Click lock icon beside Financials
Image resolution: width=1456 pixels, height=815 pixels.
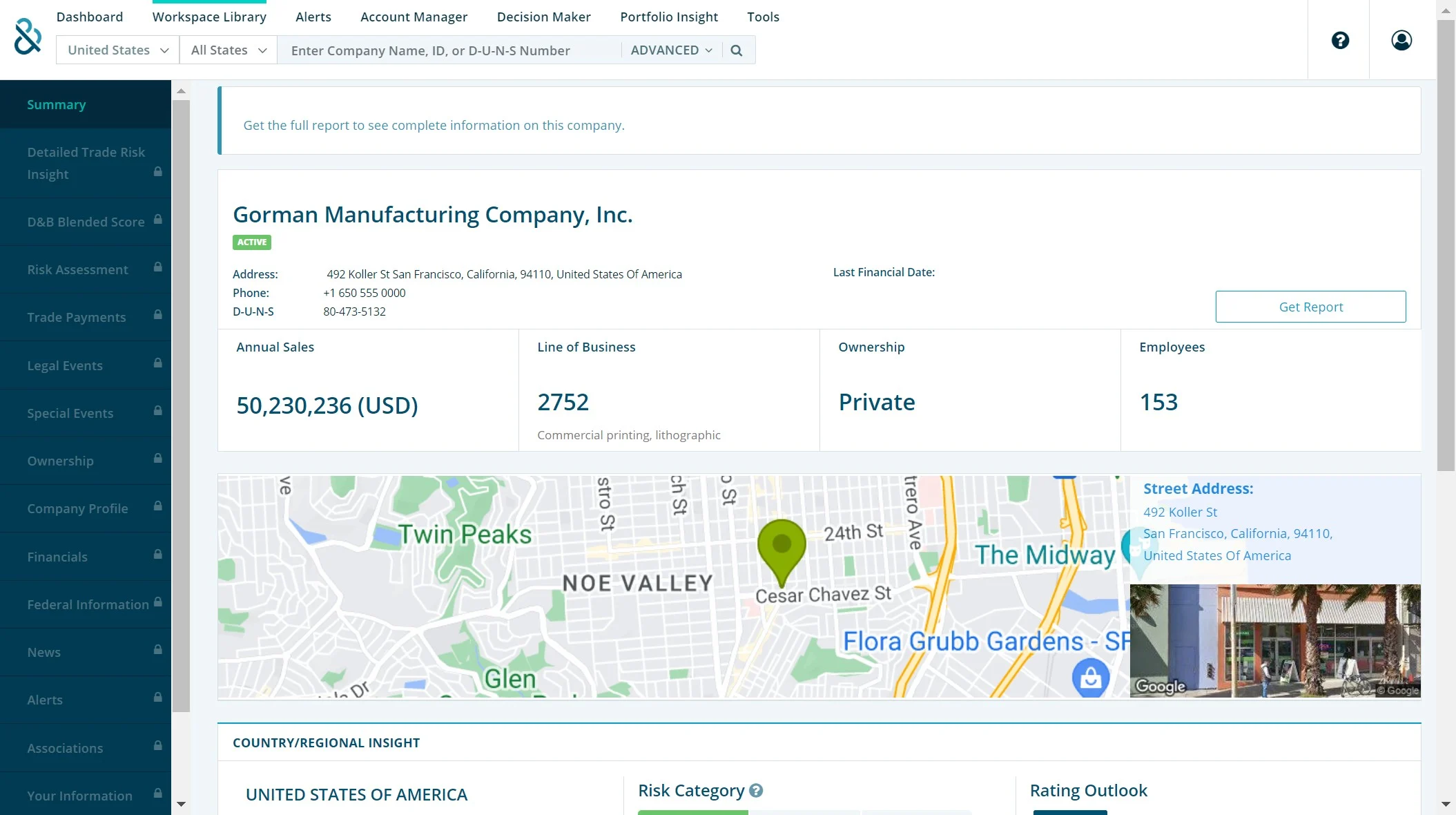[158, 555]
